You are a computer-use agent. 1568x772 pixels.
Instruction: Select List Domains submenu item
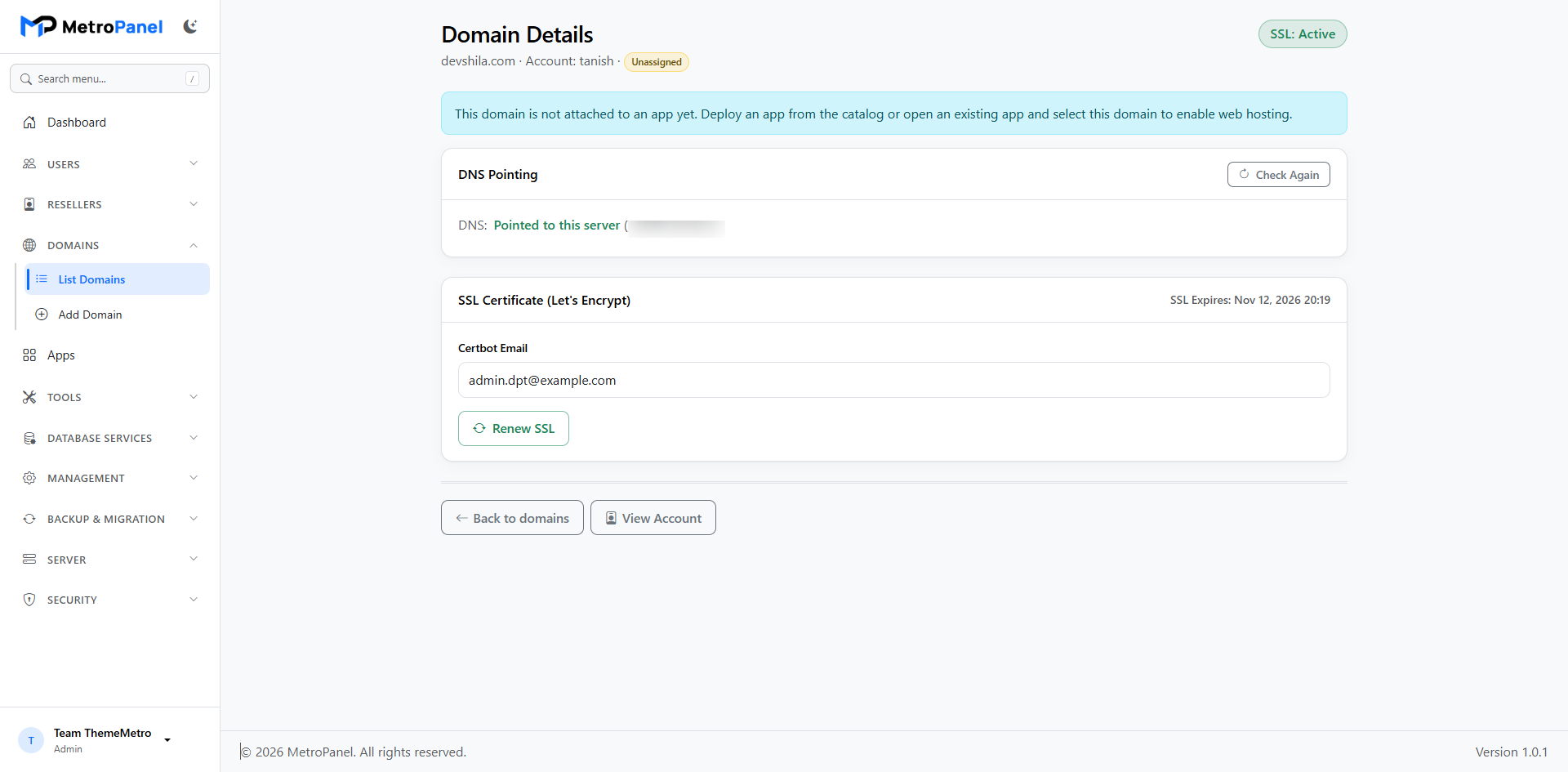pos(118,279)
